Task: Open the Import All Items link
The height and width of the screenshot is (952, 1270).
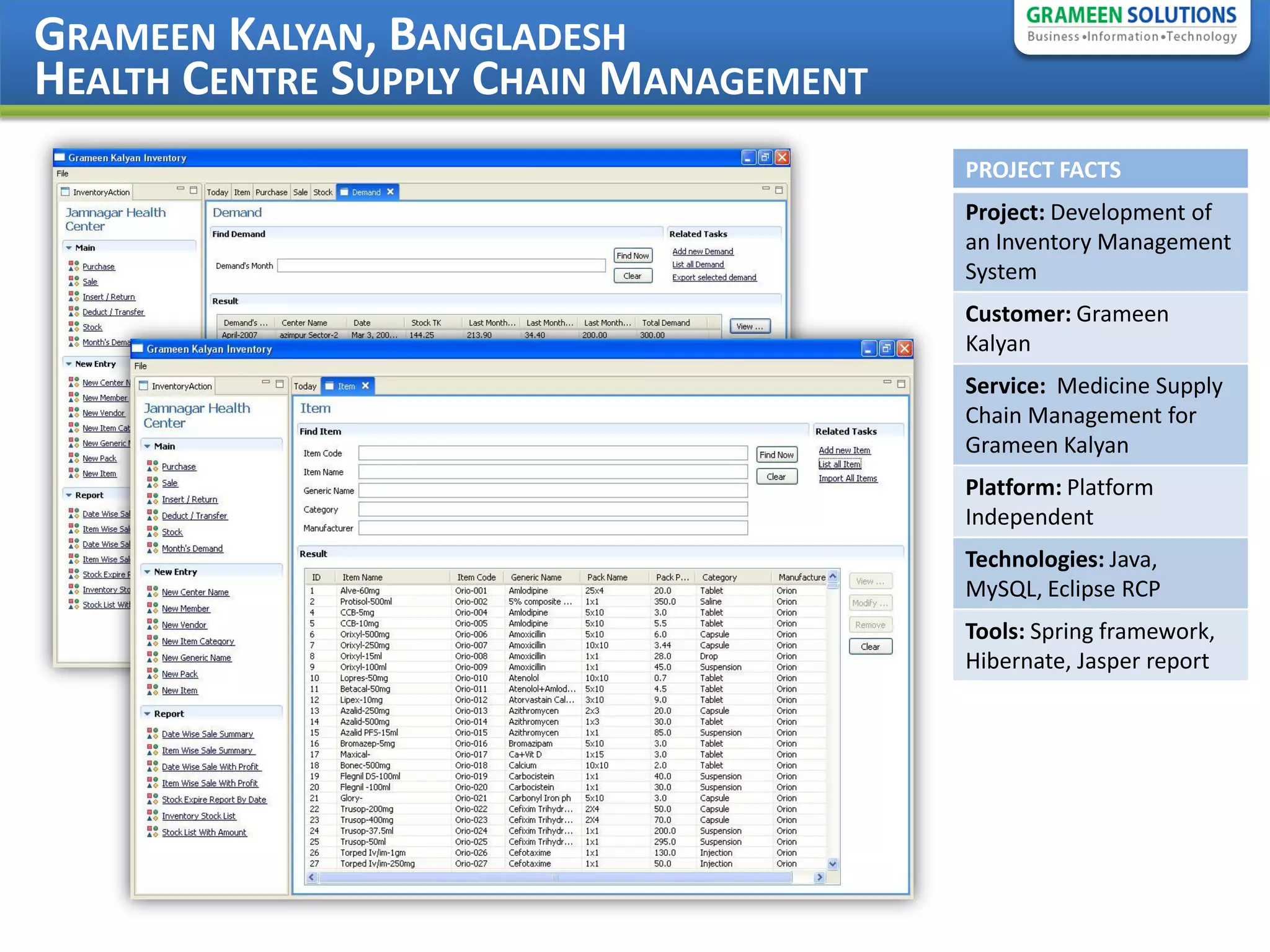Action: click(x=848, y=478)
